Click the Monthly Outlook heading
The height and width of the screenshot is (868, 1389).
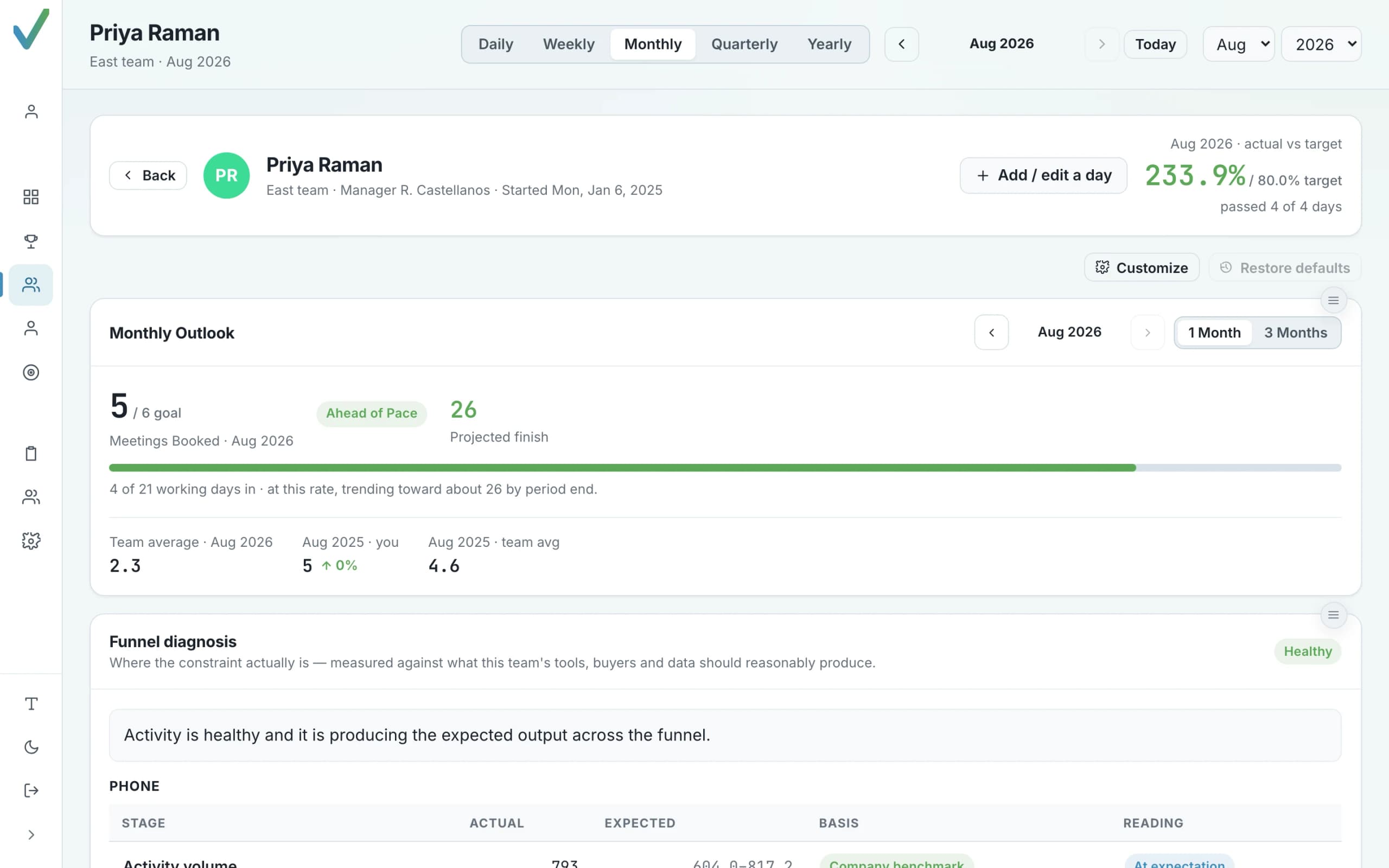pos(171,333)
